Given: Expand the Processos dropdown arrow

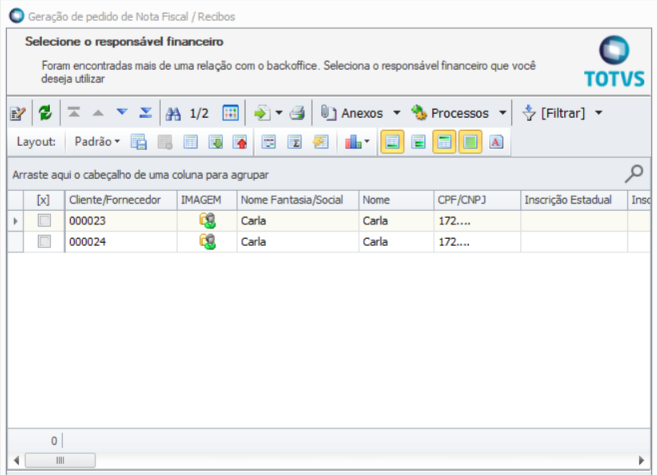Looking at the screenshot, I should [503, 113].
